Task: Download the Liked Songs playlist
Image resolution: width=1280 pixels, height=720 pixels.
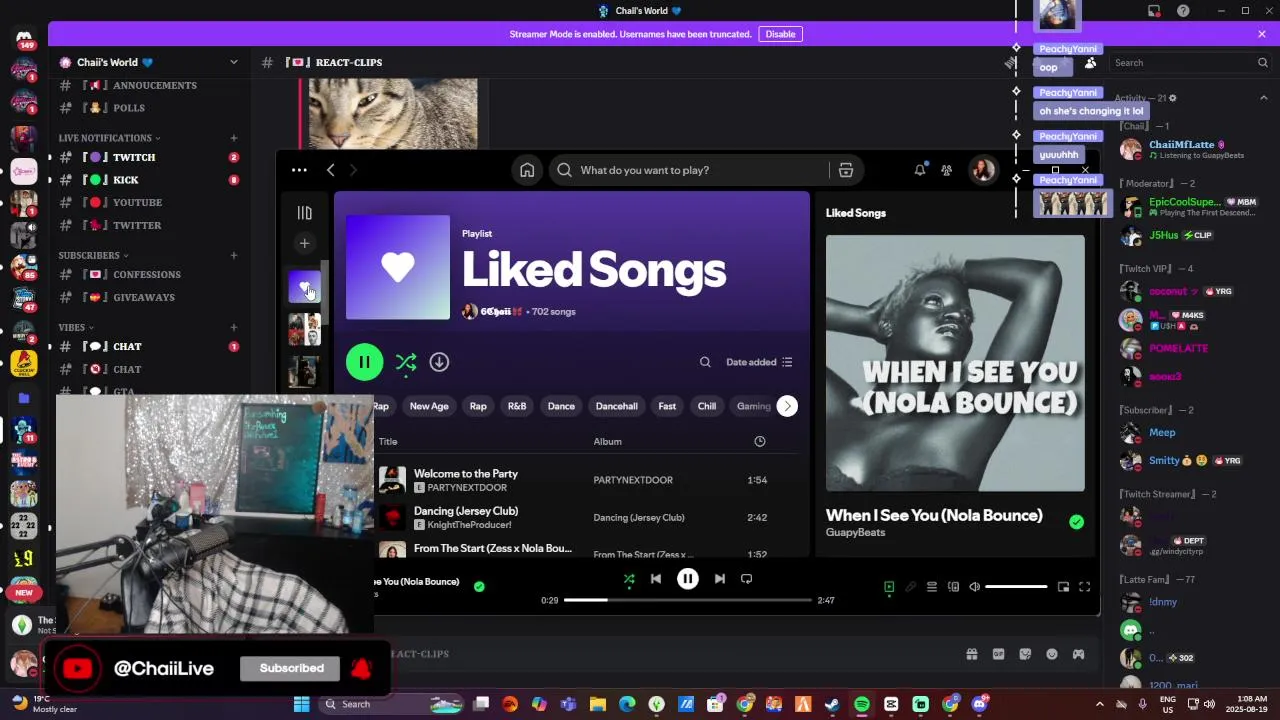Action: tap(439, 362)
